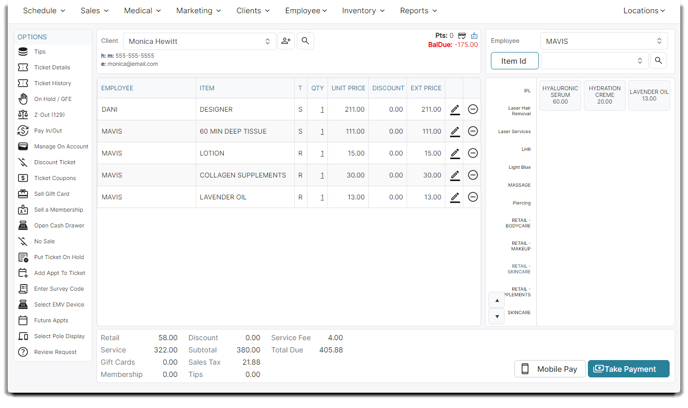Screen dimensions: 688x408
Task: Edit the COLLAGEN SUPPLEMENTS item
Action: point(455,175)
